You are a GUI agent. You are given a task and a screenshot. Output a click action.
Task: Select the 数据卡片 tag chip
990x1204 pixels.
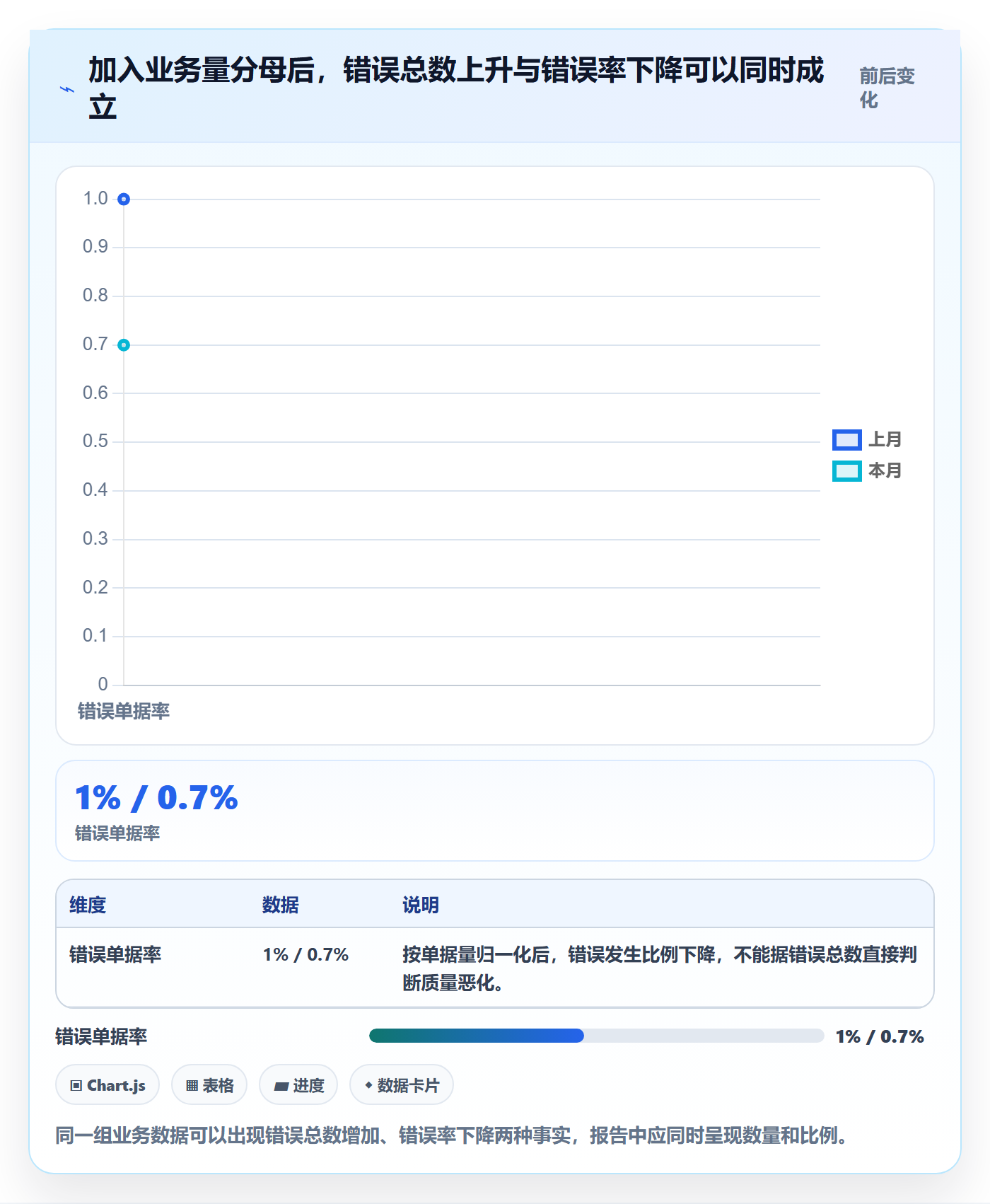(x=402, y=1085)
